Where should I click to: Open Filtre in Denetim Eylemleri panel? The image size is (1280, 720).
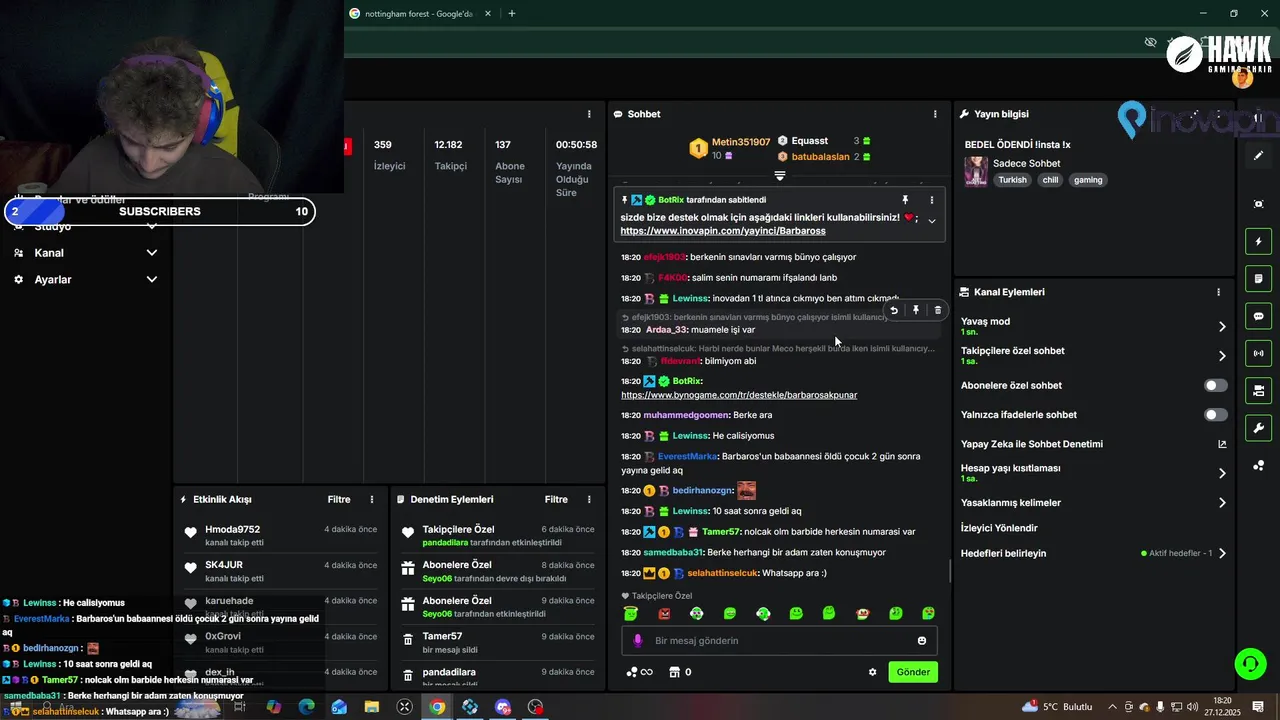(556, 499)
